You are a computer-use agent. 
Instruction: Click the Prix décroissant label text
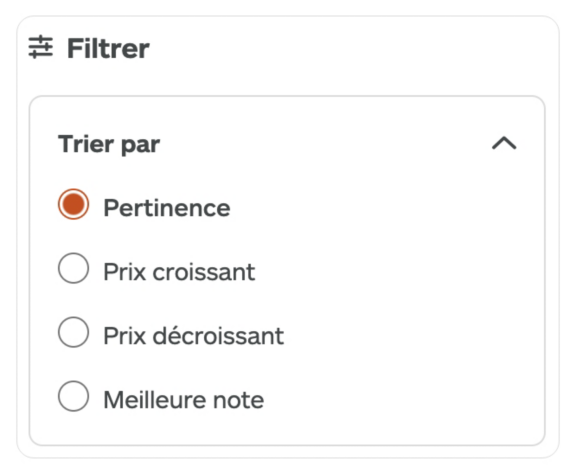[x=194, y=335]
